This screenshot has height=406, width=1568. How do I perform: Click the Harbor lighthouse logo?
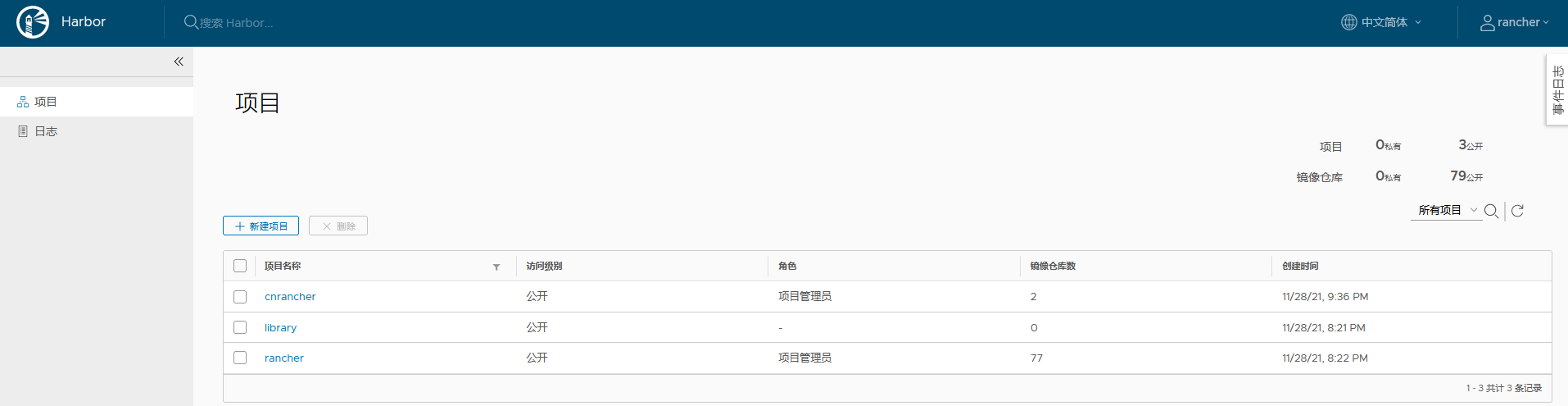(x=33, y=22)
